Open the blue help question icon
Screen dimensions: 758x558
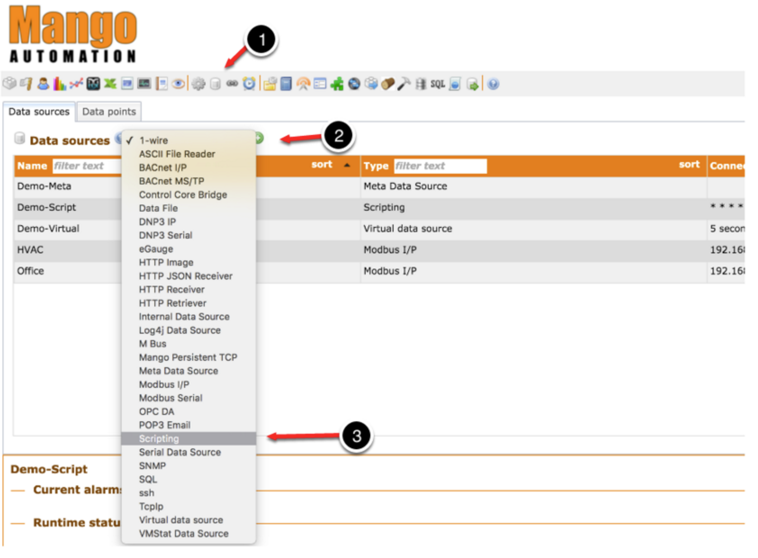click(493, 84)
